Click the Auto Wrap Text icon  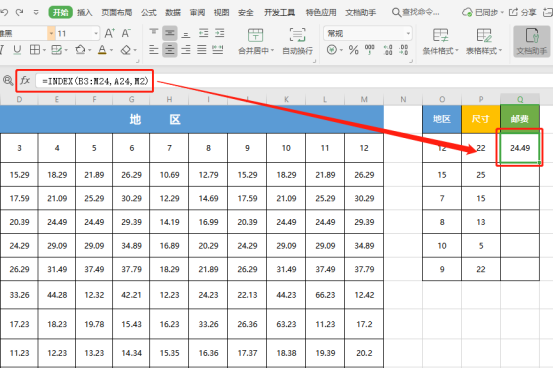click(297, 36)
